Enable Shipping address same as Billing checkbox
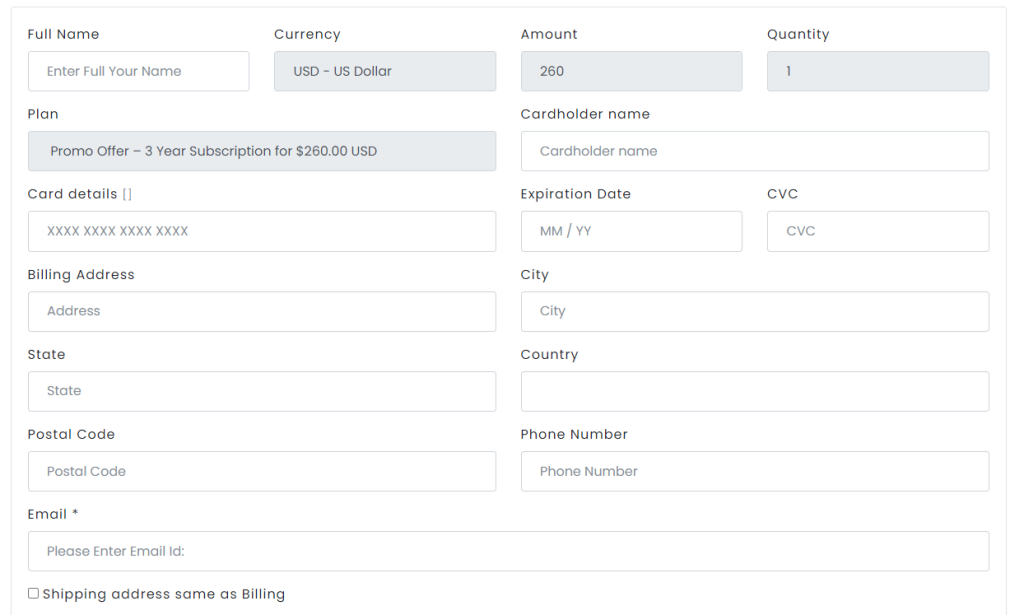 click(33, 593)
